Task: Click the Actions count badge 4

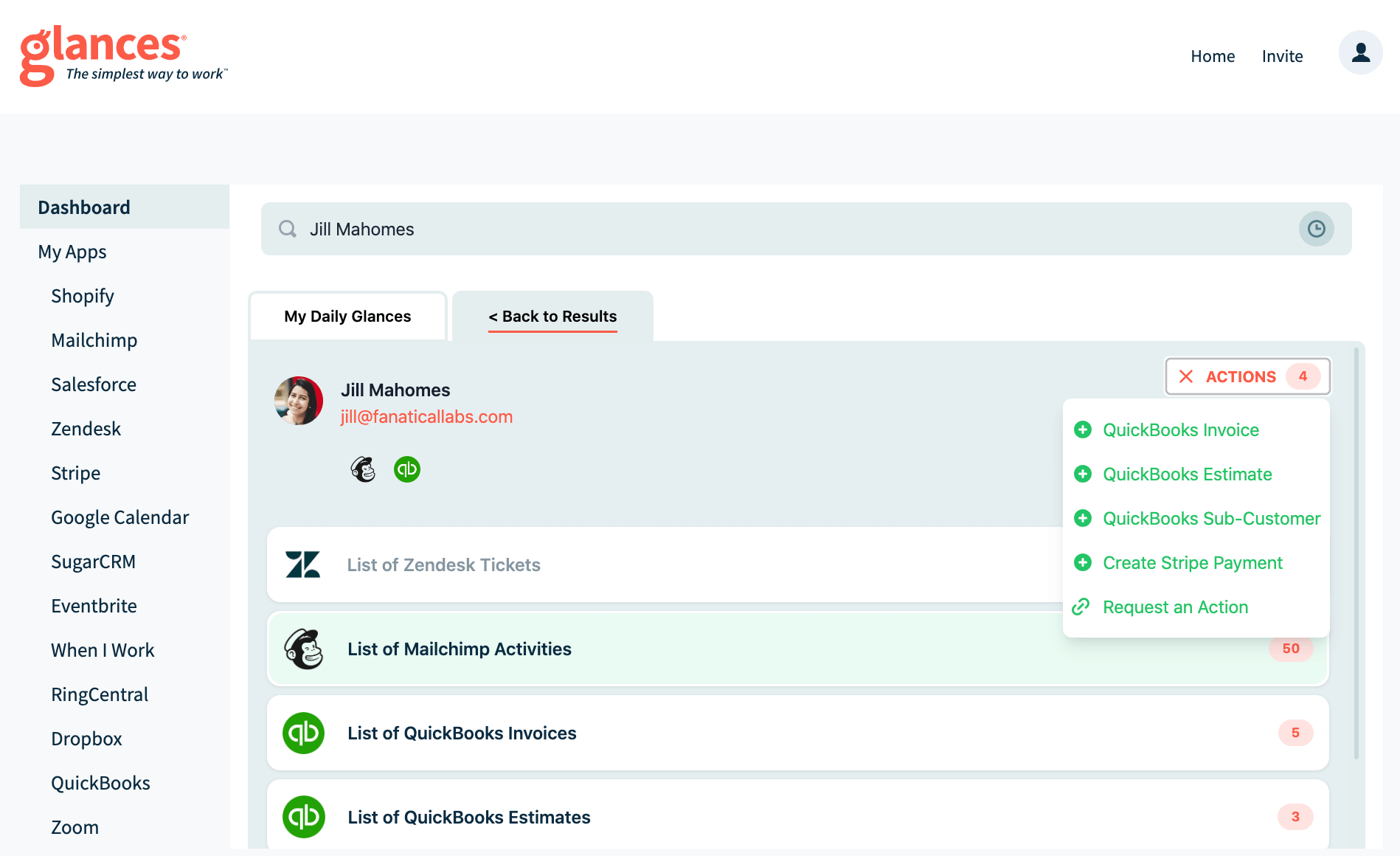Action: (x=1303, y=376)
